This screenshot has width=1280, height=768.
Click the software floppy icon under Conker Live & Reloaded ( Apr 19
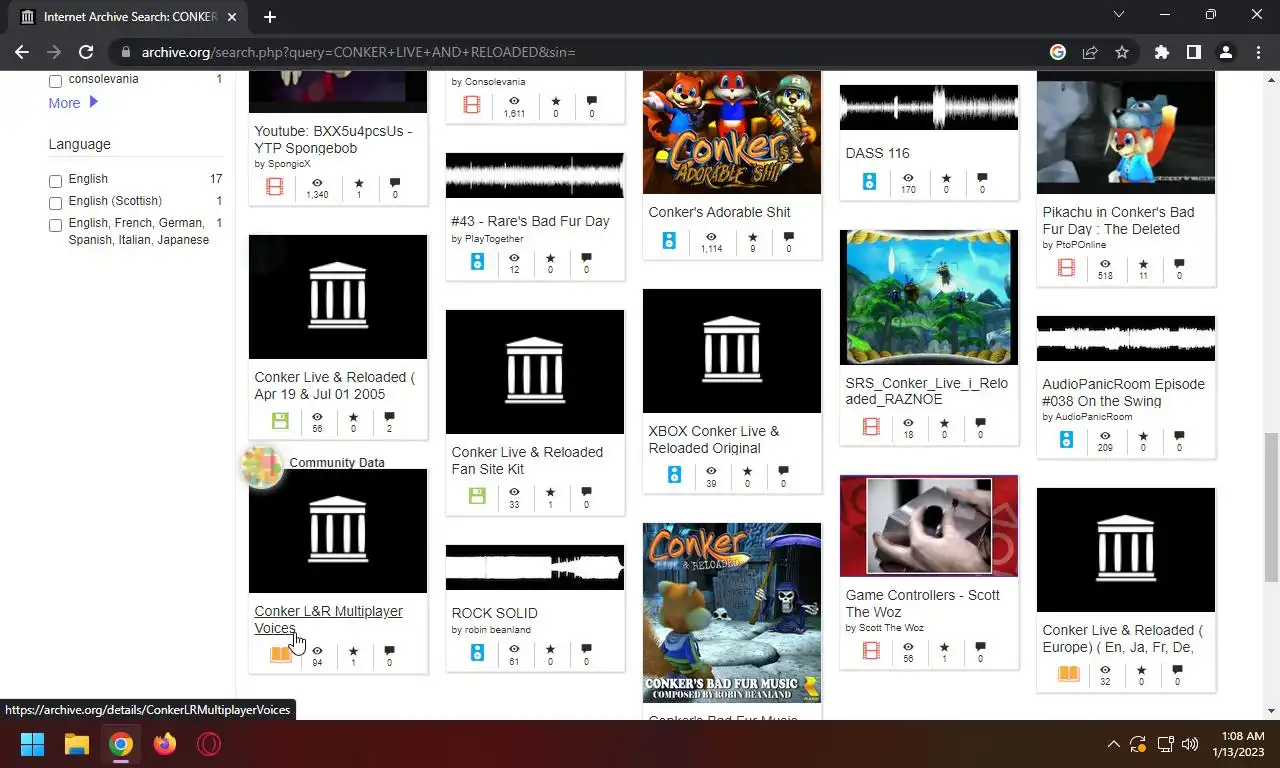(280, 421)
